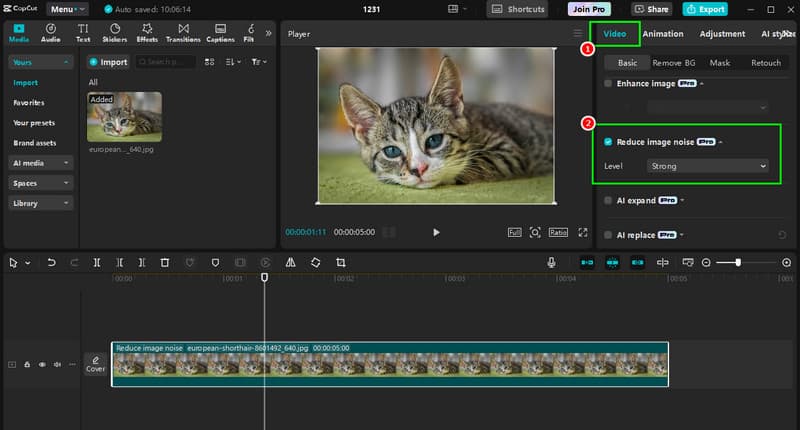Click the marker shield icon in toolbar
This screenshot has width=800, height=430.
[x=215, y=263]
